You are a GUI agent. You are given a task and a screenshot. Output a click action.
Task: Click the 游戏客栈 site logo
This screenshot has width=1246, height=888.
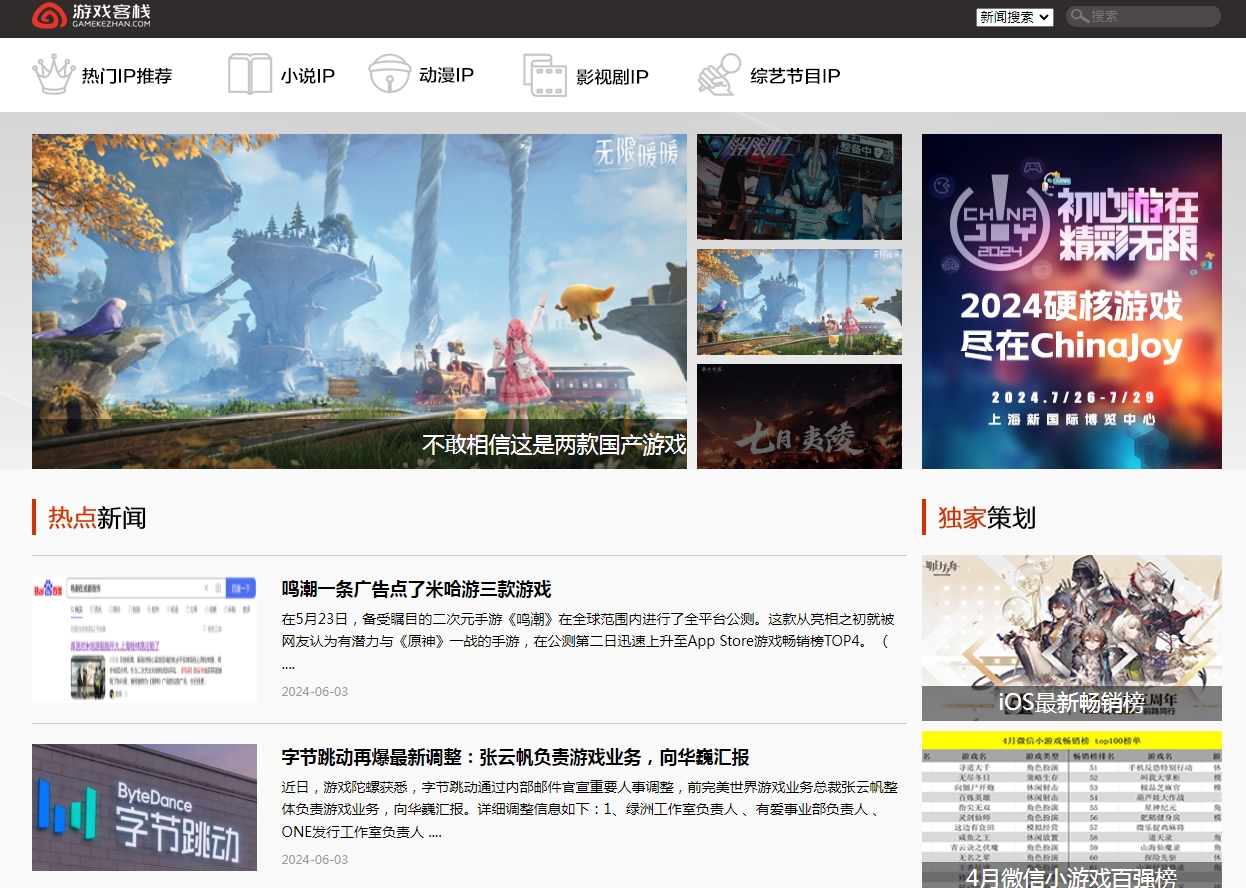coord(91,15)
